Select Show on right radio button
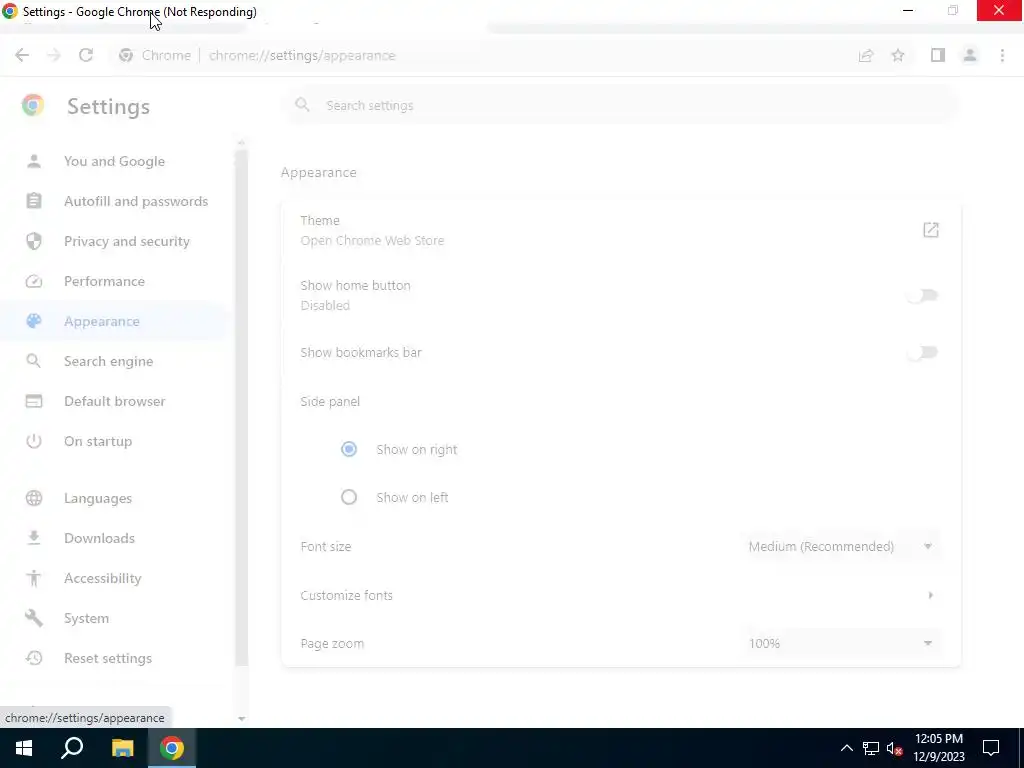The image size is (1024, 768). pos(349,449)
